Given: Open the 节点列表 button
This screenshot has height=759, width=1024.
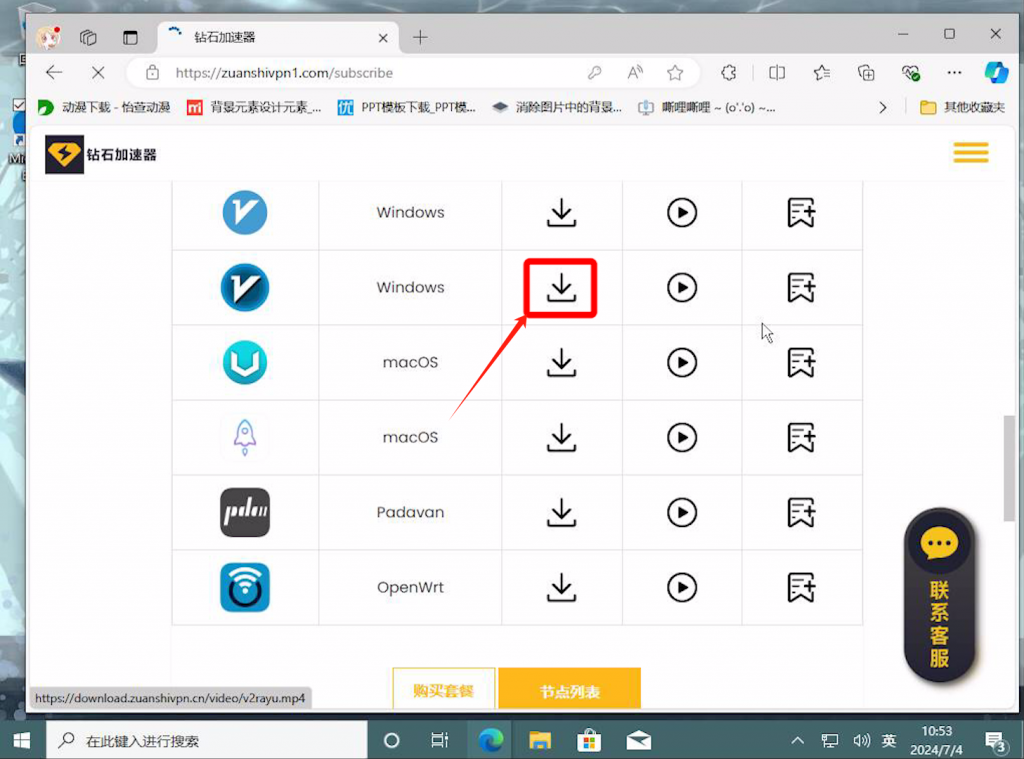Looking at the screenshot, I should (x=569, y=689).
